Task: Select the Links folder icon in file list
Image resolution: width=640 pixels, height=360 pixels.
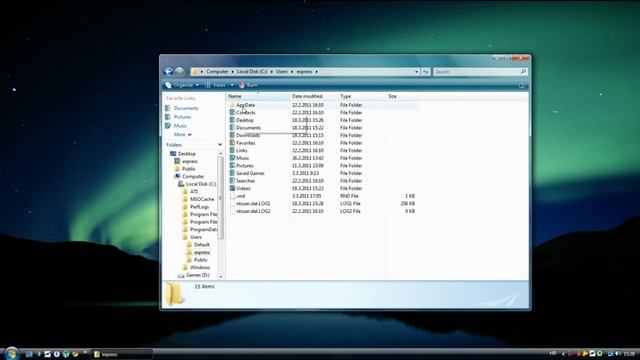Action: coord(232,151)
